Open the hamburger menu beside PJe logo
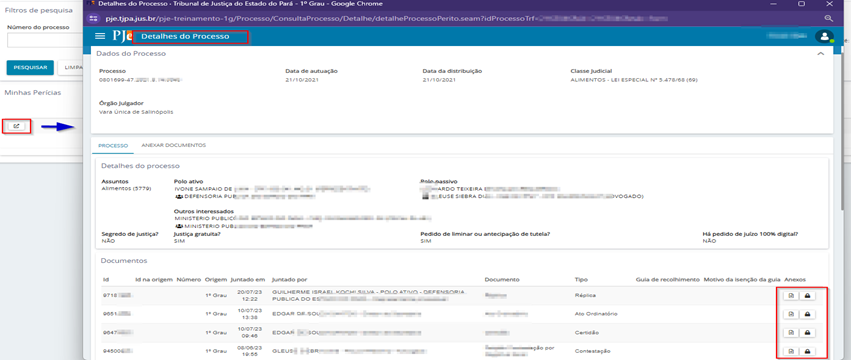The height and width of the screenshot is (360, 851). tap(99, 36)
